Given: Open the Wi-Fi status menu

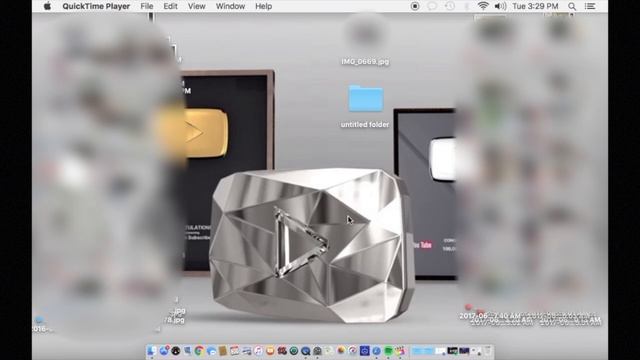Looking at the screenshot, I should pyautogui.click(x=483, y=6).
